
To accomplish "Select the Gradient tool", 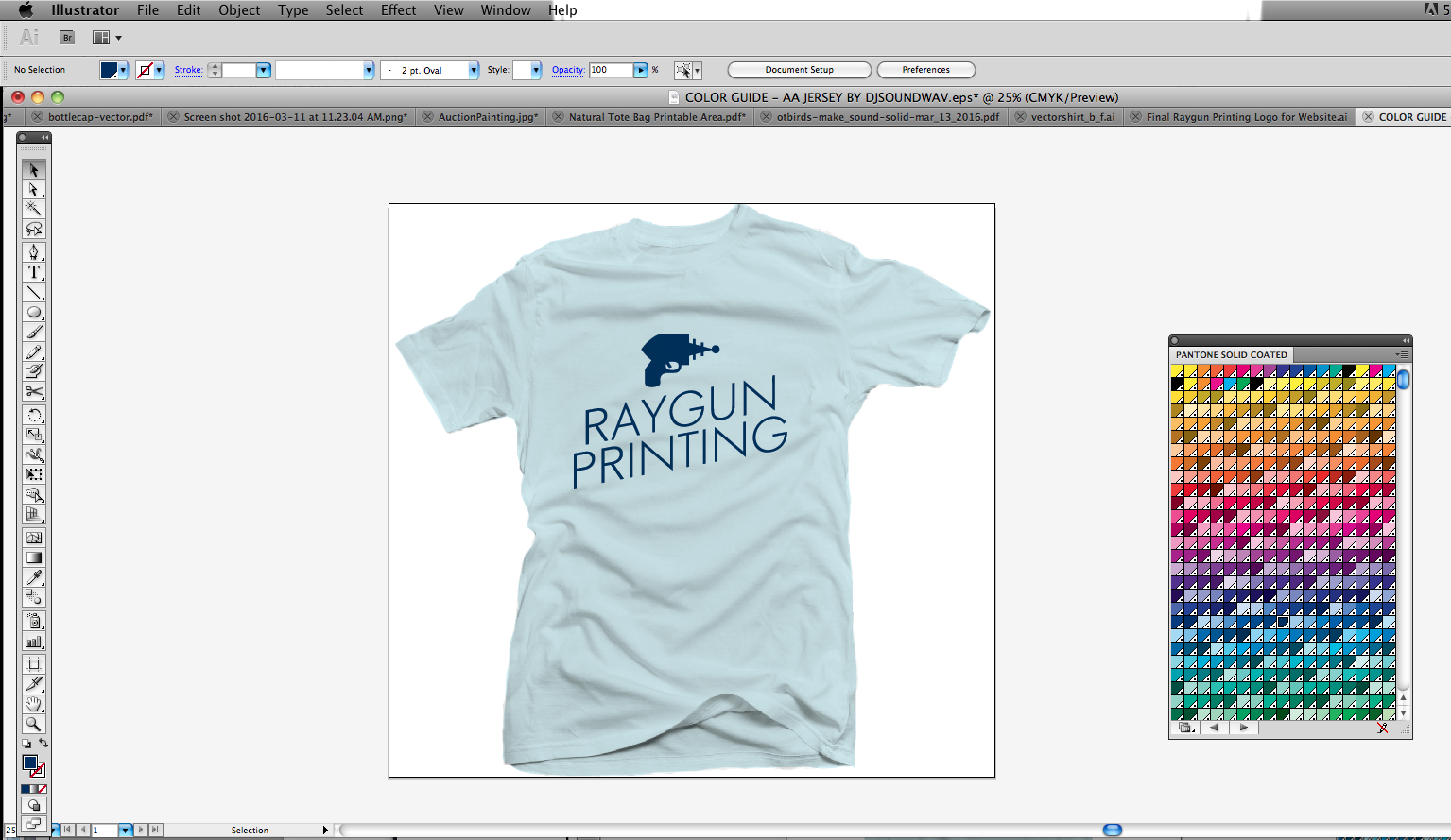I will (x=34, y=557).
